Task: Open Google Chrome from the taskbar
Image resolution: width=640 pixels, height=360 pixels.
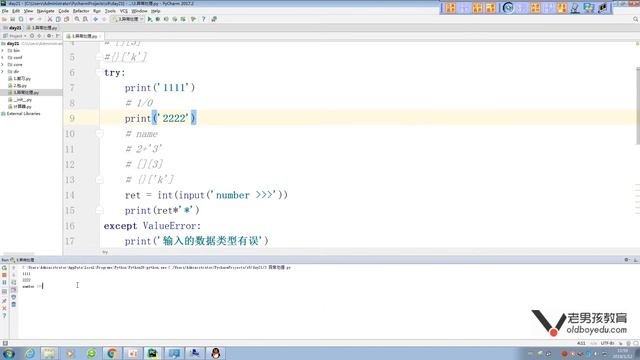Action: click(112, 353)
